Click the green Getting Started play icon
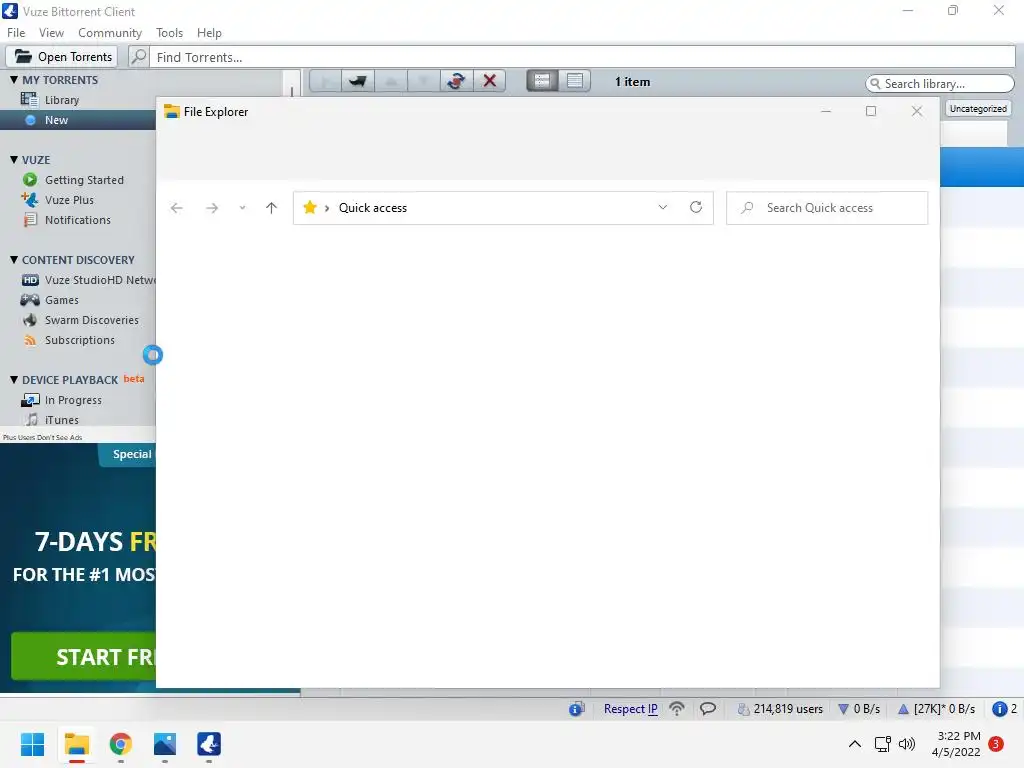Image resolution: width=1024 pixels, height=768 pixels. [x=30, y=180]
